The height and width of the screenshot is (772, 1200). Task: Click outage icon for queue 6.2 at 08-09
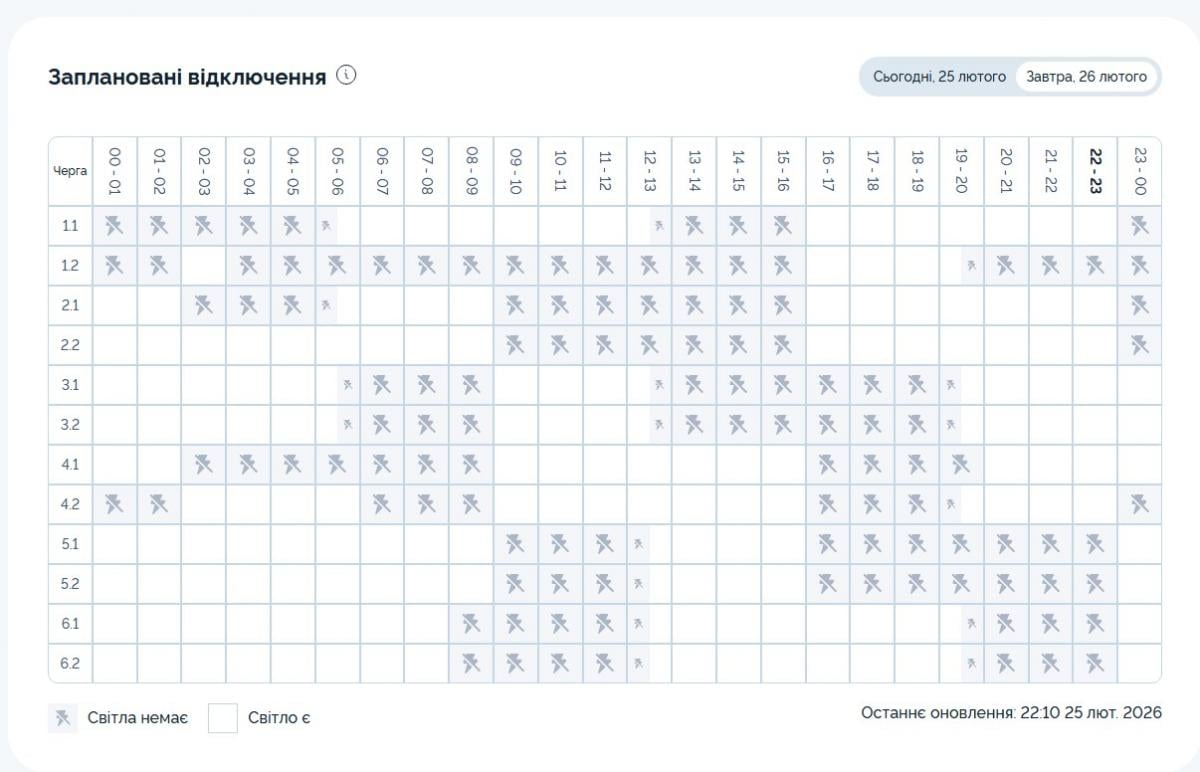471,663
